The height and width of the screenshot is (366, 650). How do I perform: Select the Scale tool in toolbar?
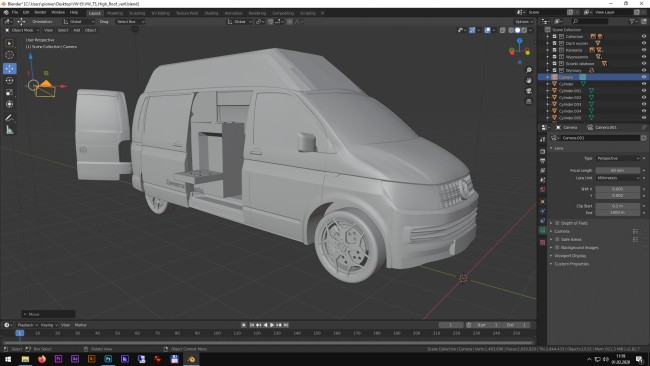click(10, 92)
